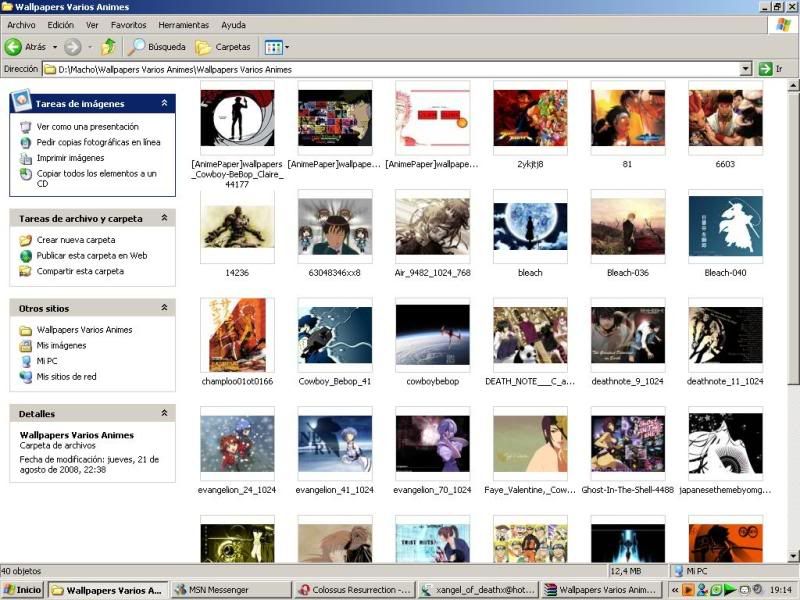The width and height of the screenshot is (800, 600).
Task: Select the Ghost-In-The-Shell-4488 thumbnail
Action: [628, 444]
